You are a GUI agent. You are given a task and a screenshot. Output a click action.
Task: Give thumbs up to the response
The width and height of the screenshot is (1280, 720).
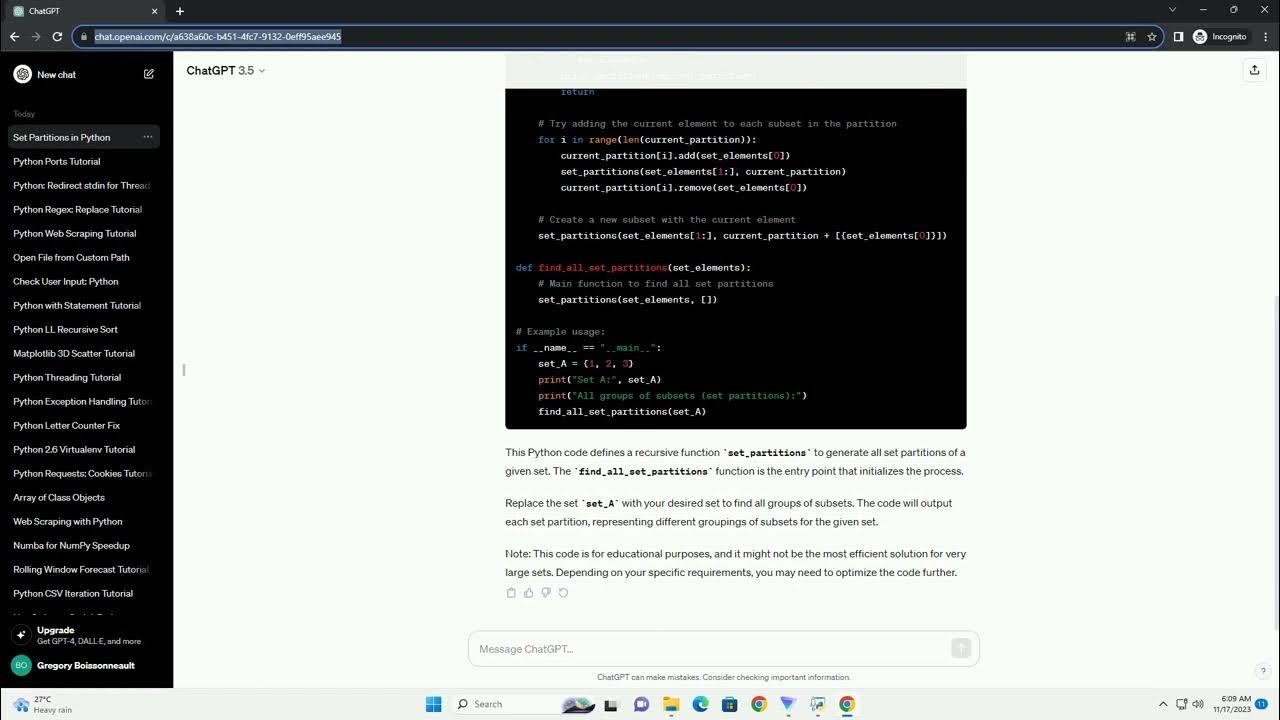coord(528,593)
